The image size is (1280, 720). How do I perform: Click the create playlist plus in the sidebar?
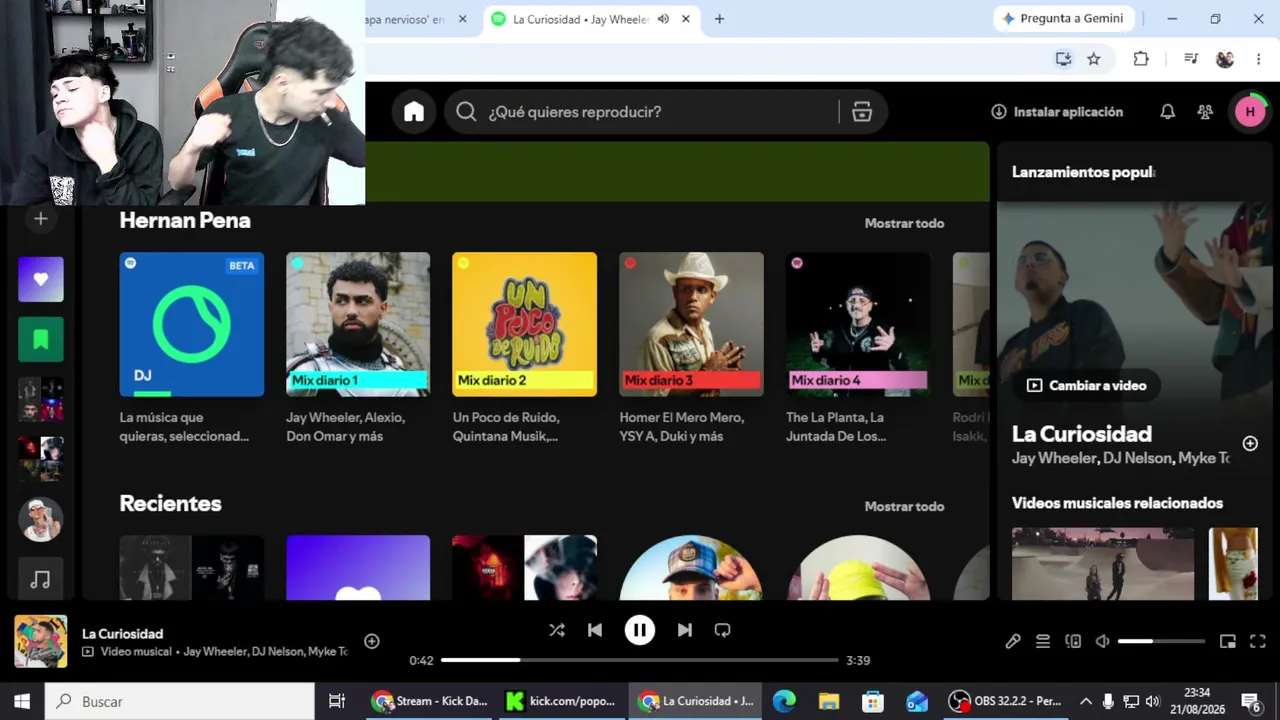(x=41, y=219)
